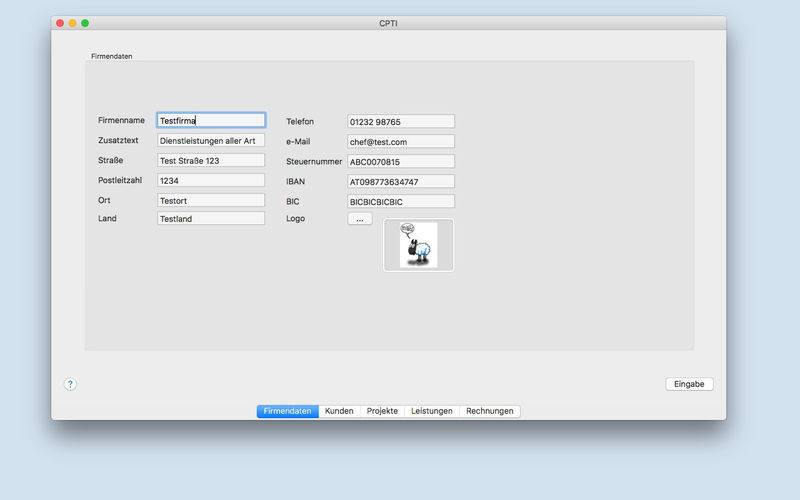Viewport: 800px width, 500px height.
Task: Select the Firmendaten tab
Action: pyautogui.click(x=287, y=411)
